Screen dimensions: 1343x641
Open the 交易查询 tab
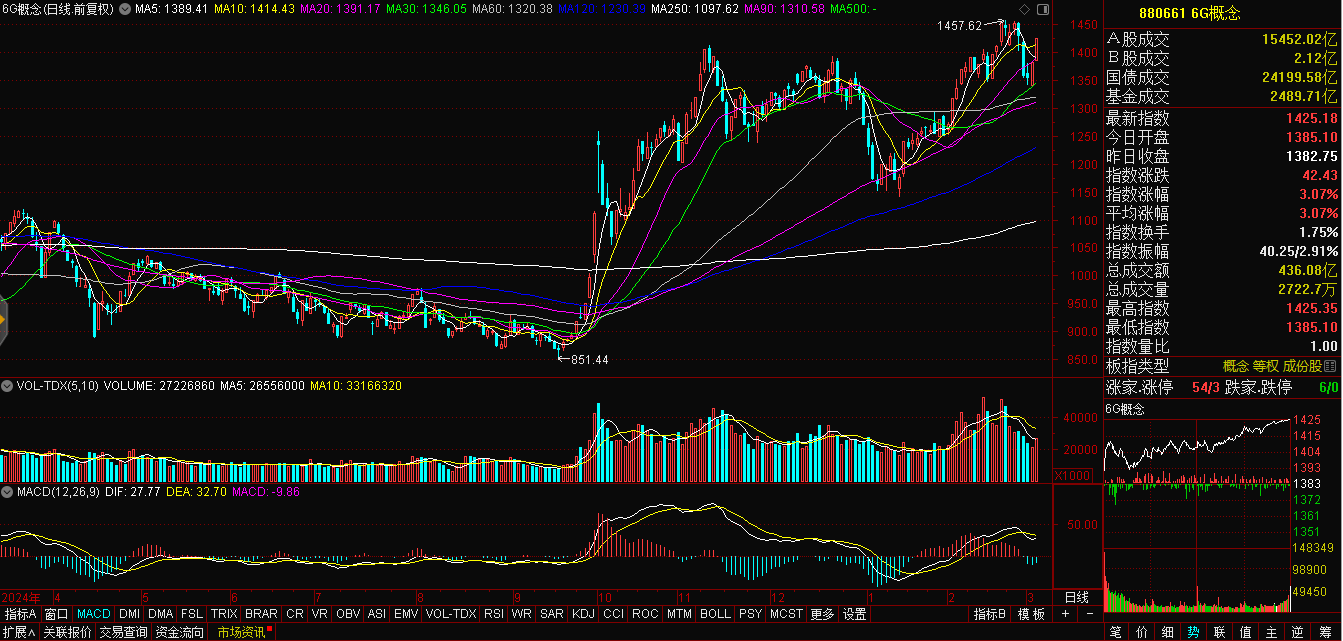(123, 632)
